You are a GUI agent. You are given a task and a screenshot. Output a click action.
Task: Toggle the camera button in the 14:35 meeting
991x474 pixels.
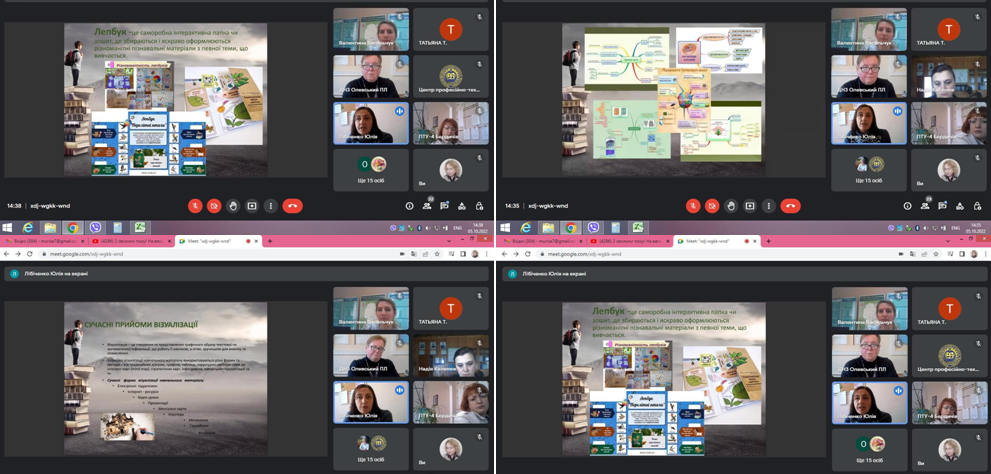(x=712, y=206)
